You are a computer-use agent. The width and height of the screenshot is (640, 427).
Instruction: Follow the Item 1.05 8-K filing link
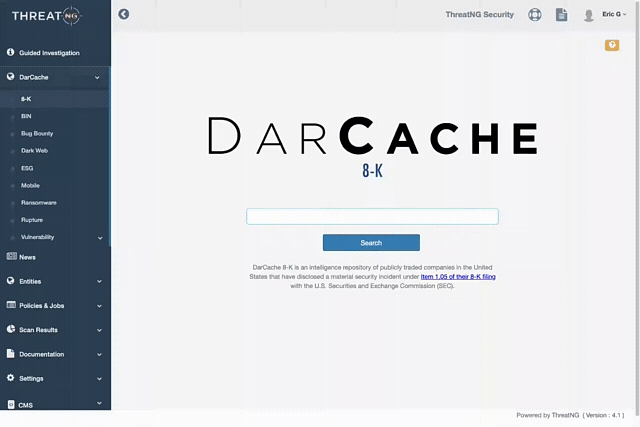click(x=458, y=276)
